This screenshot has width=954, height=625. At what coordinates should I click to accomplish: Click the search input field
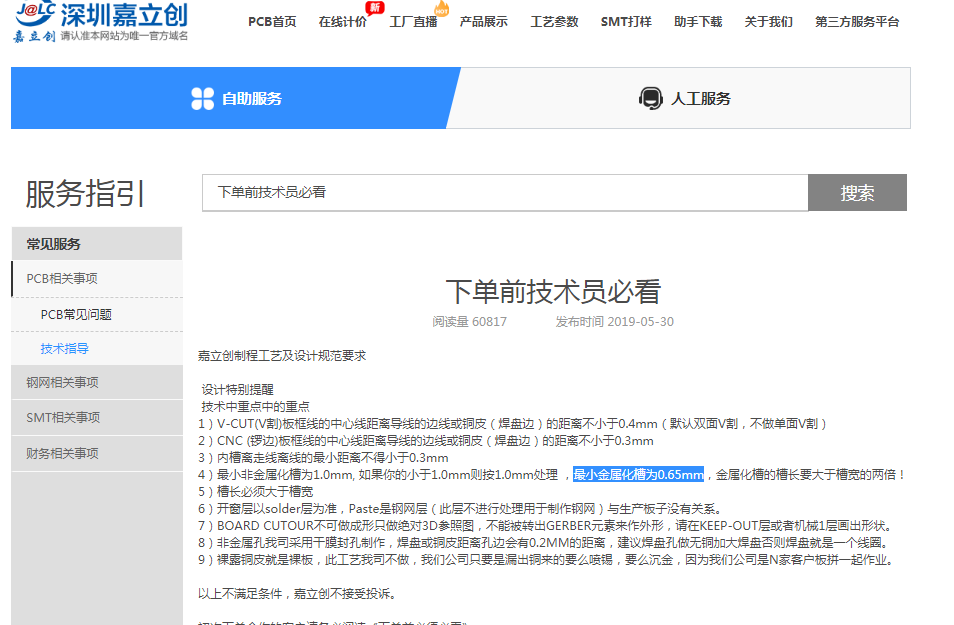point(505,193)
